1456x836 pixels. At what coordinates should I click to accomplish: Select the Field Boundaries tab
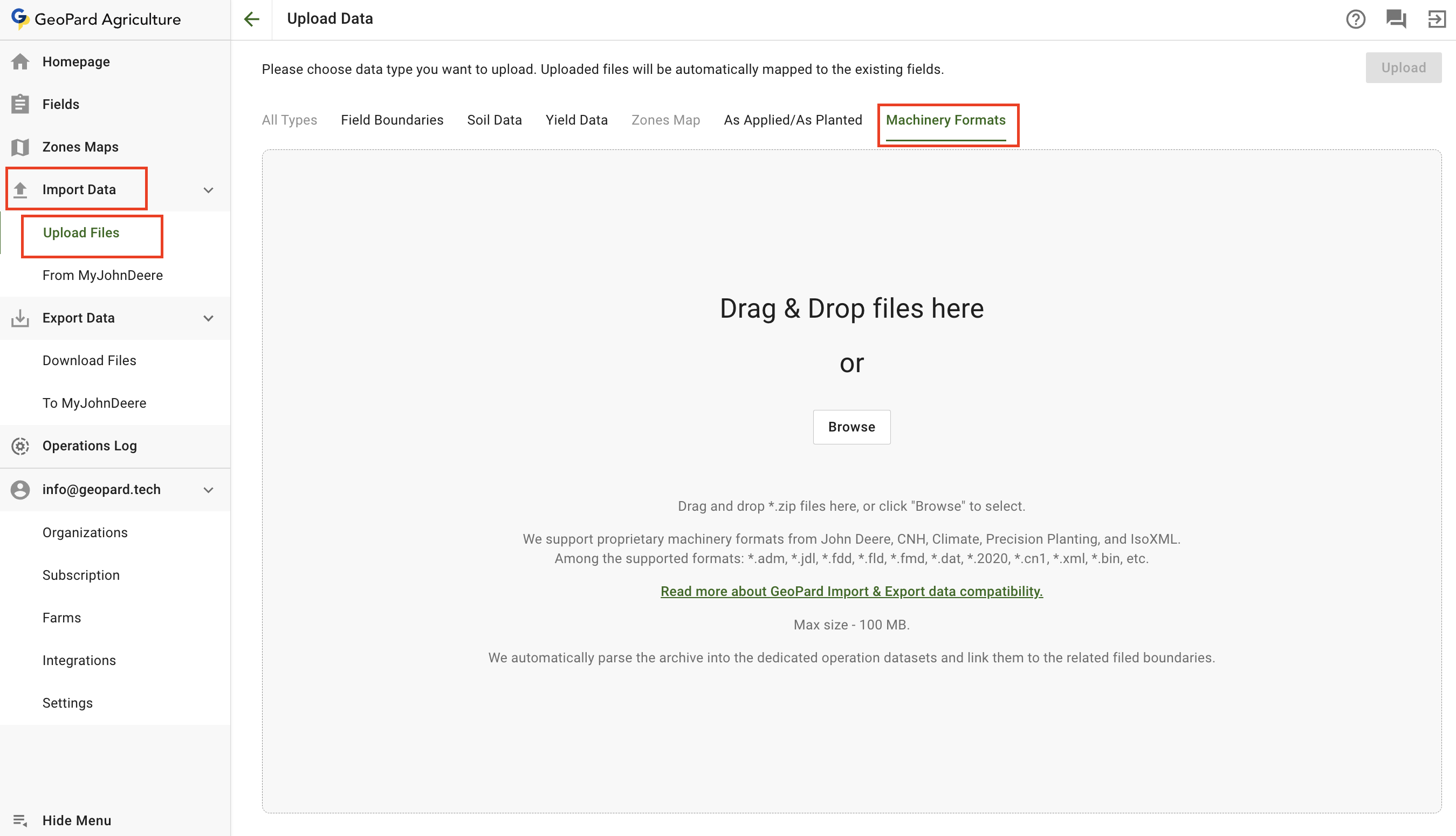point(392,120)
